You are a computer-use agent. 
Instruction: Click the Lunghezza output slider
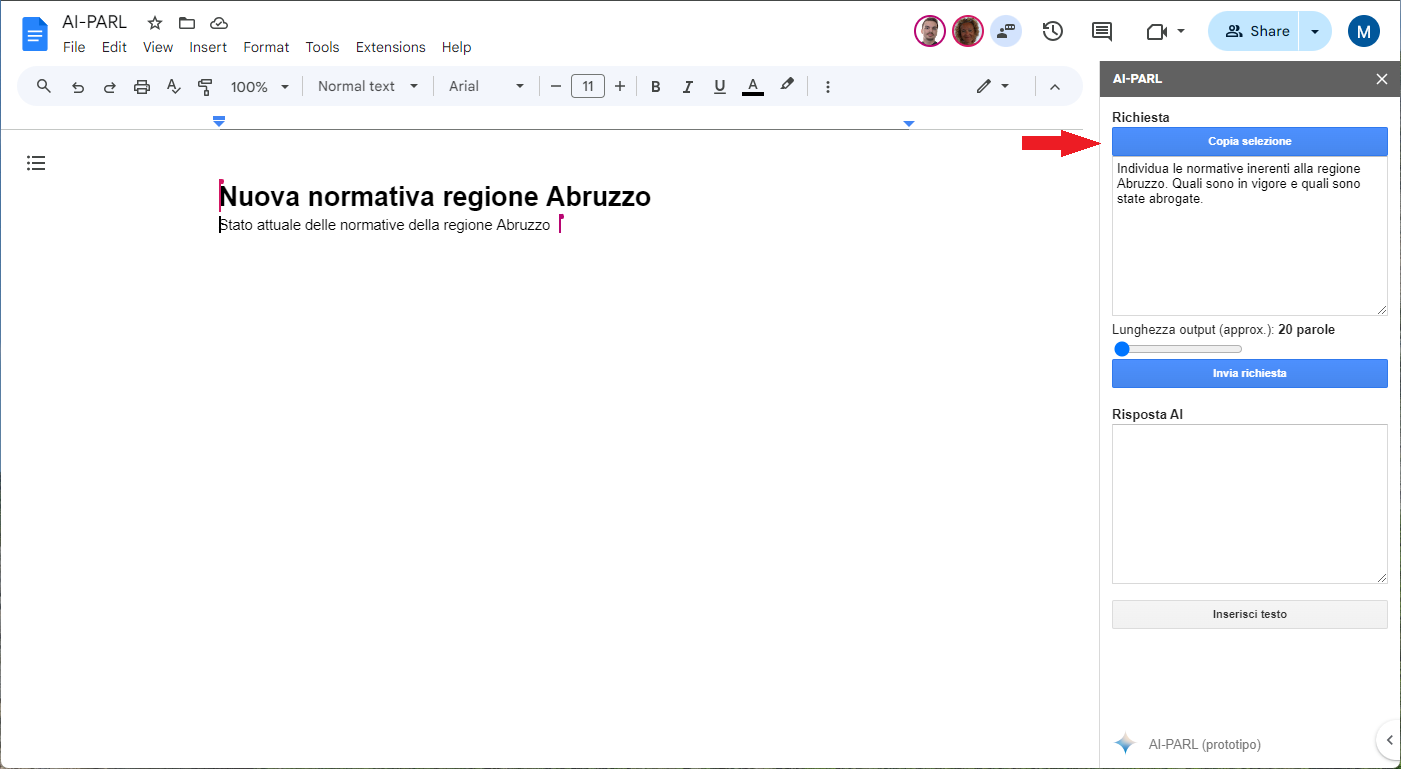(1179, 349)
